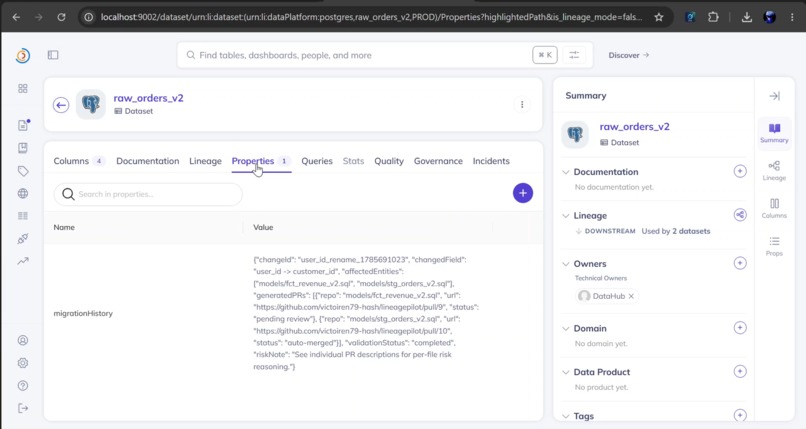
Task: Open browser downloads icon
Action: [x=746, y=17]
